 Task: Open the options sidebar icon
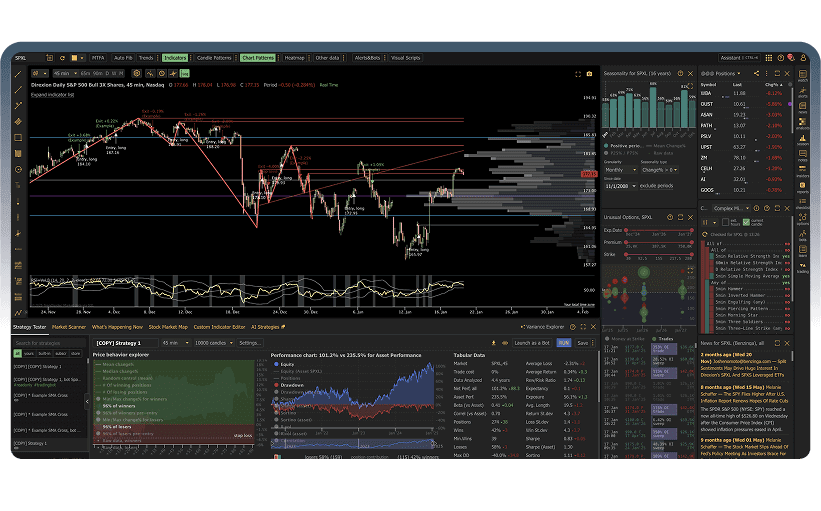(x=803, y=219)
